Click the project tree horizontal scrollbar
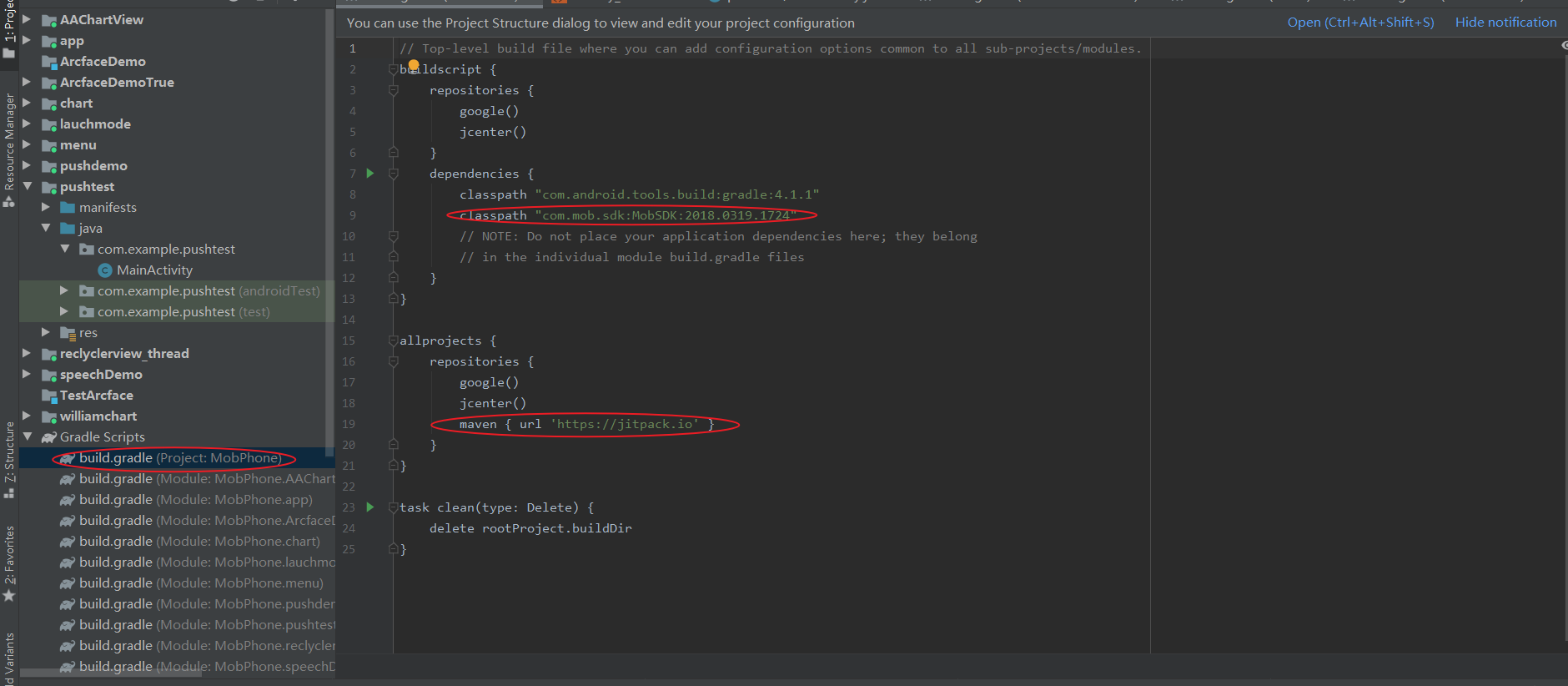 coord(110,673)
